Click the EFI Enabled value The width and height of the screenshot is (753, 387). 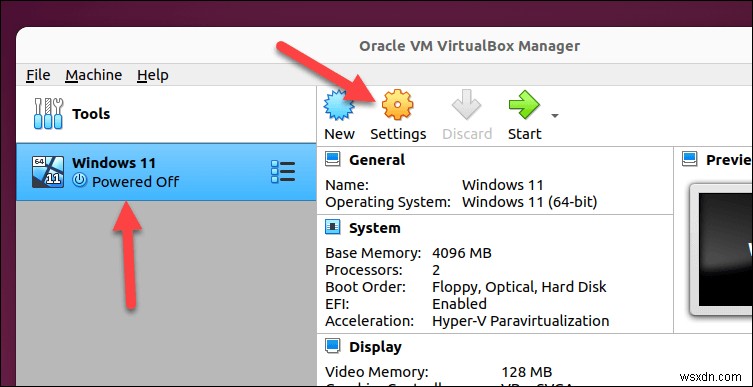(x=459, y=303)
